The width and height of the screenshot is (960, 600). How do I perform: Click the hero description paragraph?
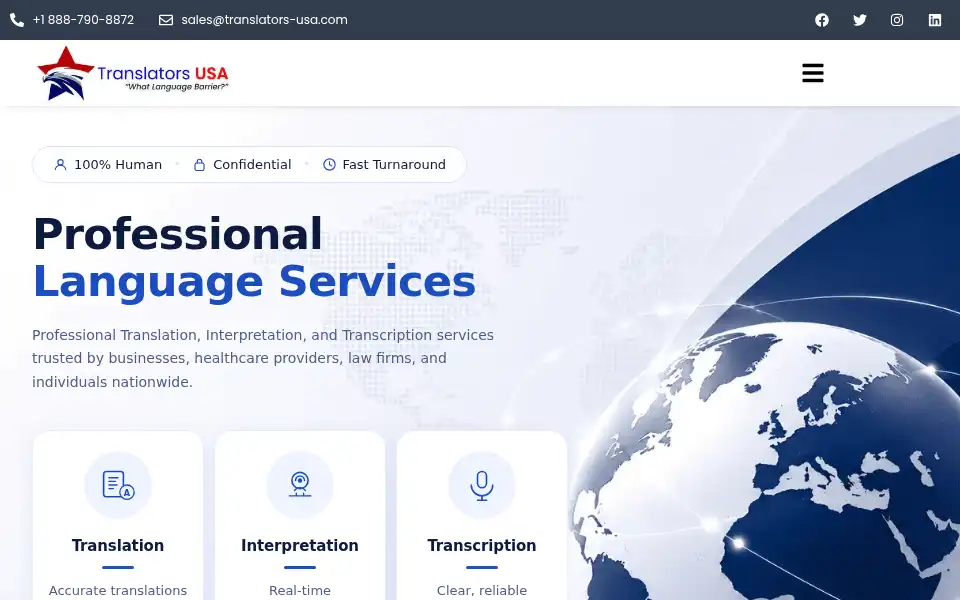(x=263, y=359)
